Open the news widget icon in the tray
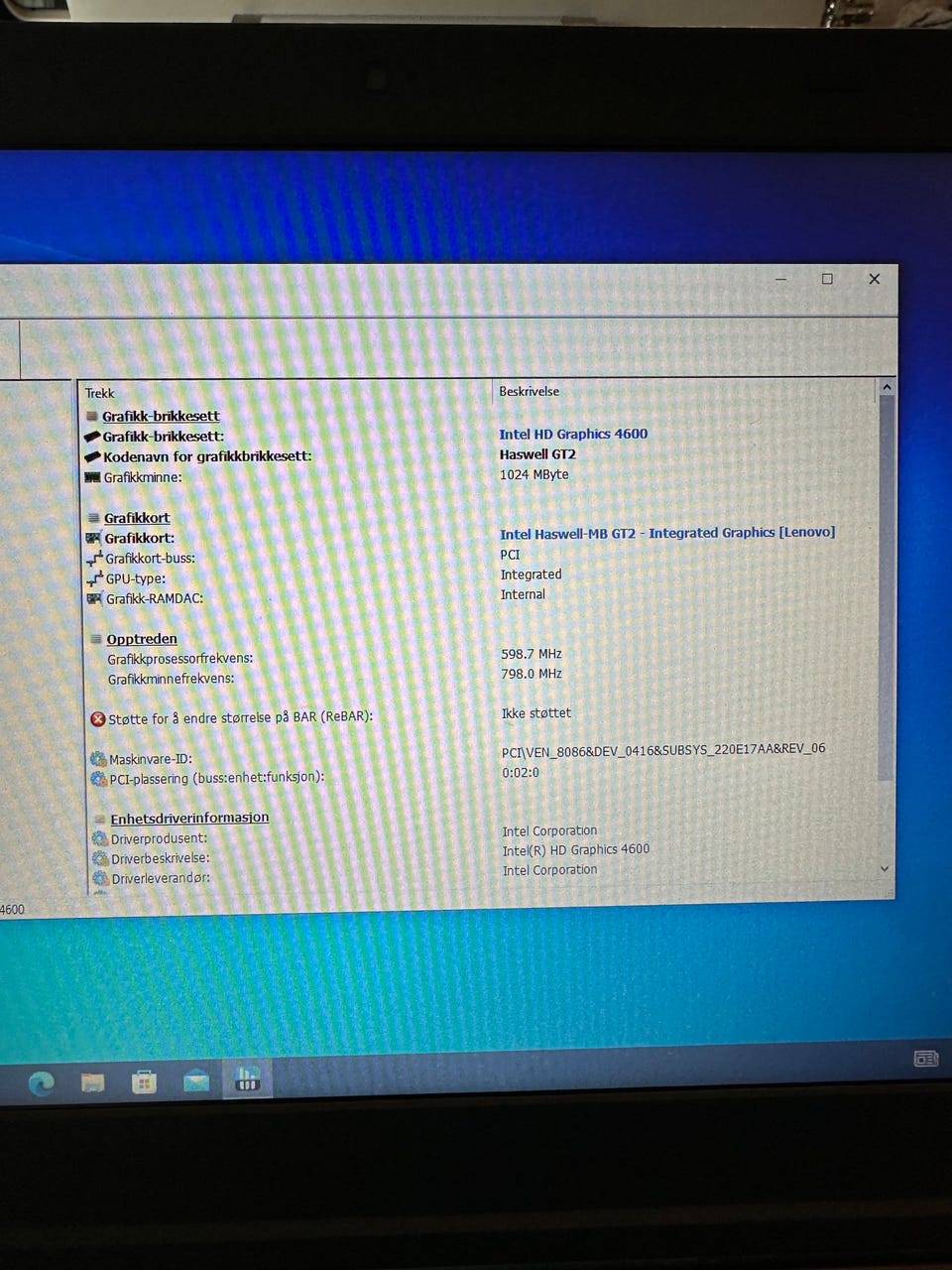 tap(925, 1059)
